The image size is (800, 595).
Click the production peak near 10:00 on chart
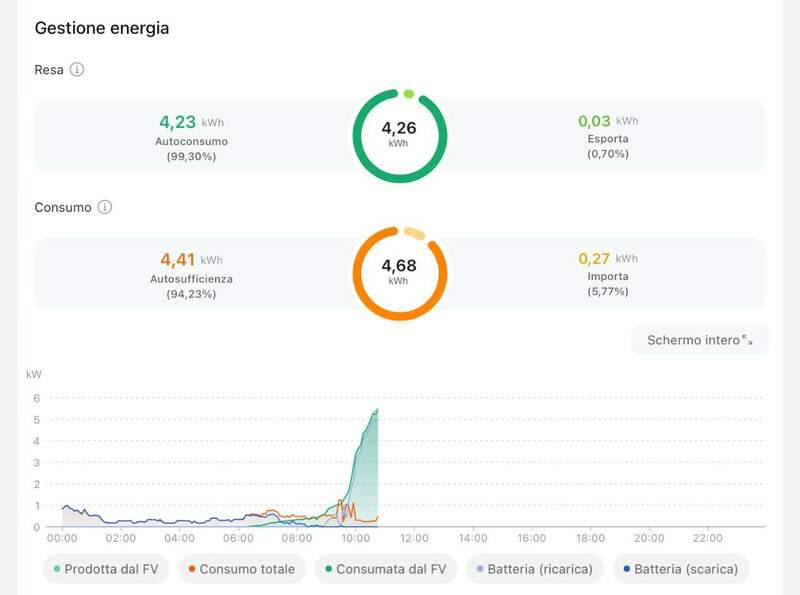[x=376, y=412]
